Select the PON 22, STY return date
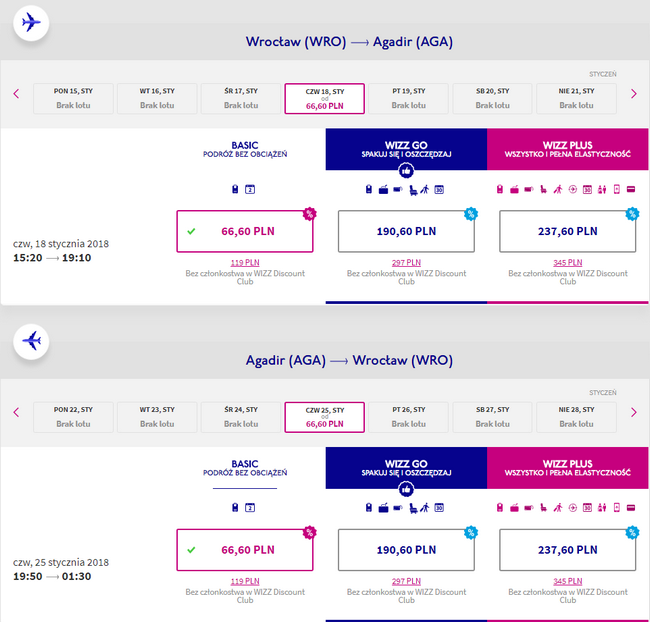Screen dimensions: 650x622 (73, 417)
